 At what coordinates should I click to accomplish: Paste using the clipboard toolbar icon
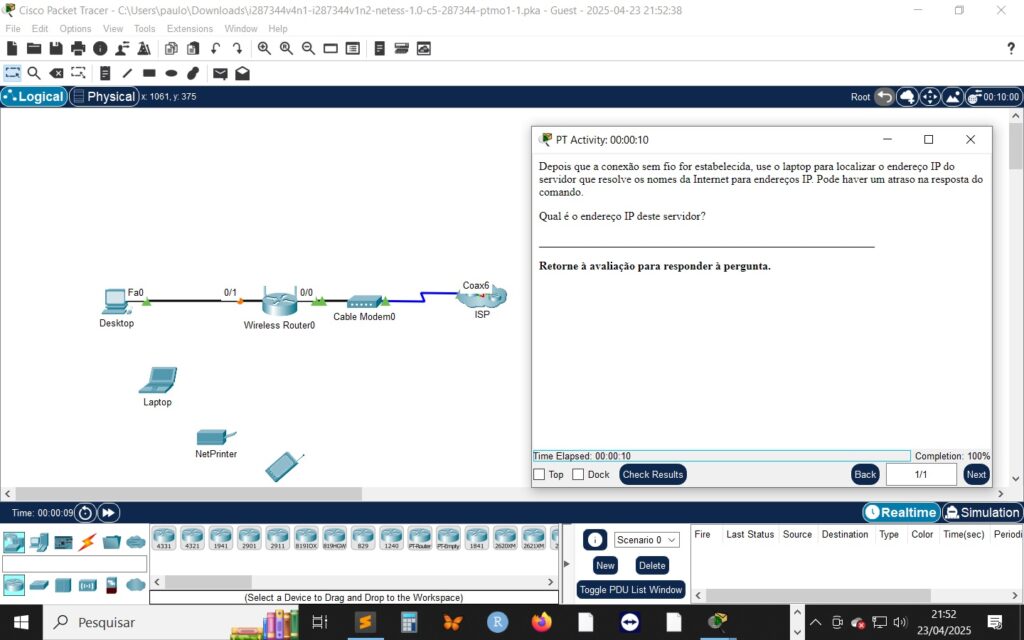[x=193, y=48]
